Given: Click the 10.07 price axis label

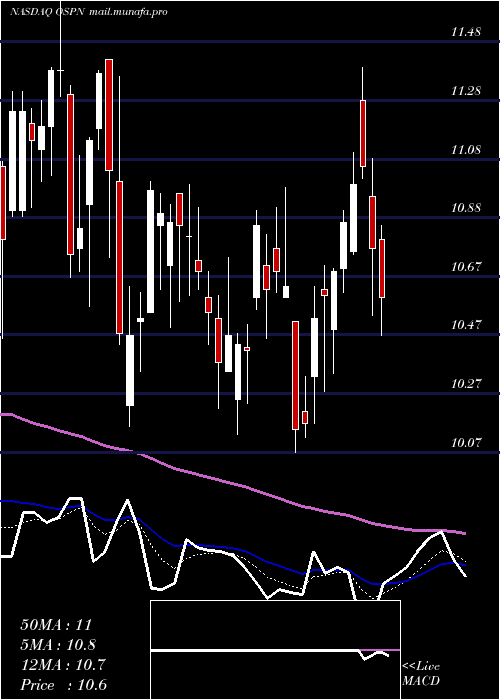Looking at the screenshot, I should coord(466,443).
